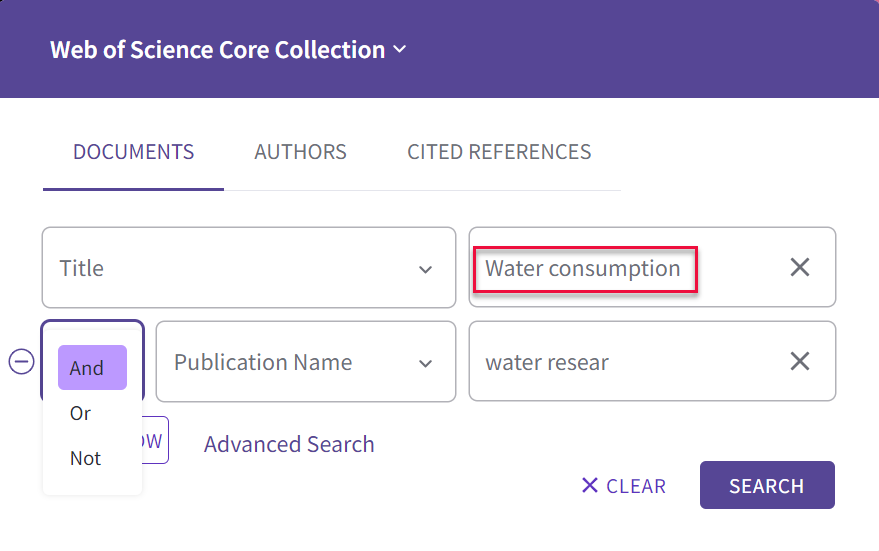
Task: Open the Web of Science Core Collection chevron
Action: (400, 49)
